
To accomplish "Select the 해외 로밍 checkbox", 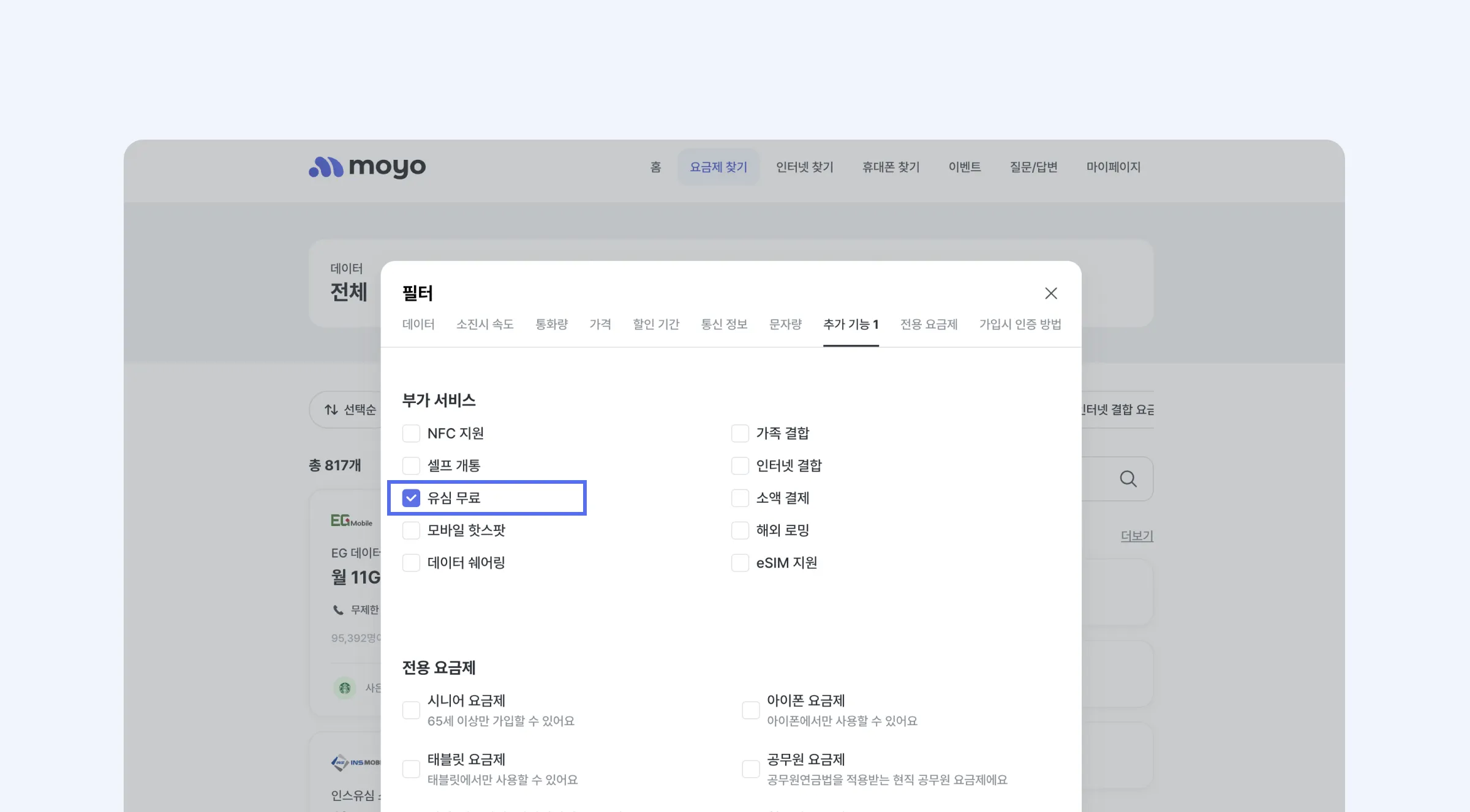I will [x=740, y=530].
